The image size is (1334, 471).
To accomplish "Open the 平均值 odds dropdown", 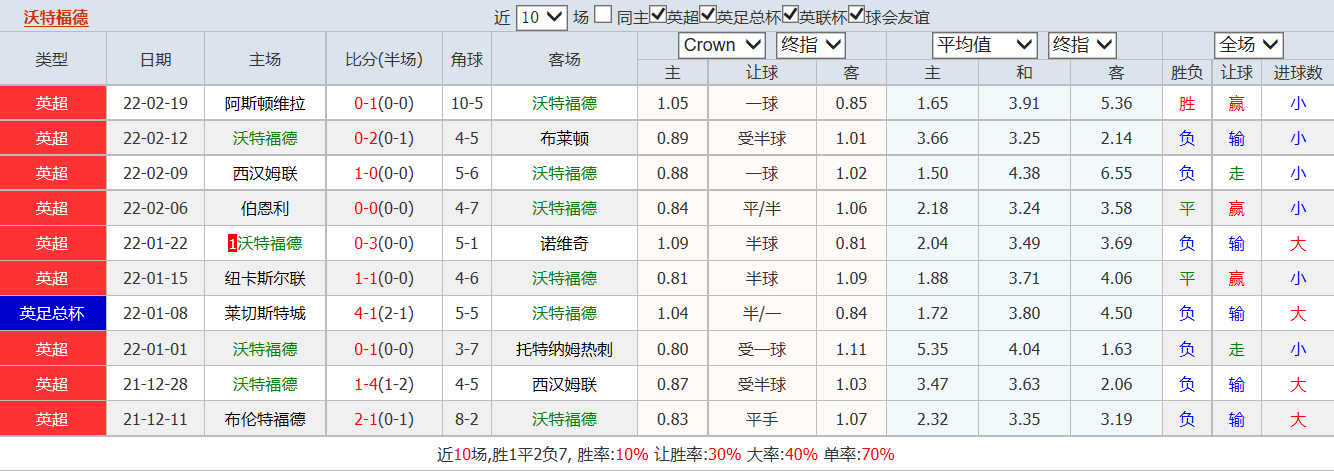I will (x=984, y=45).
